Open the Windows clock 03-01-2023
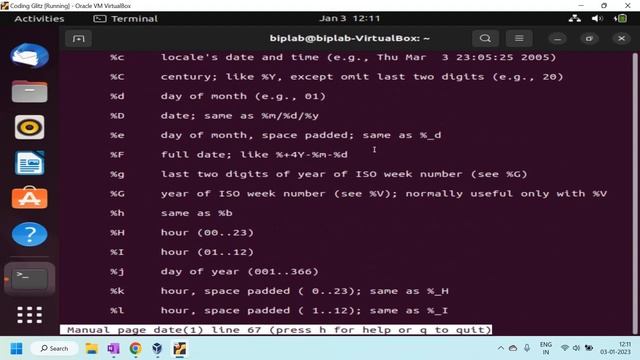This screenshot has height=360, width=640. point(616,348)
